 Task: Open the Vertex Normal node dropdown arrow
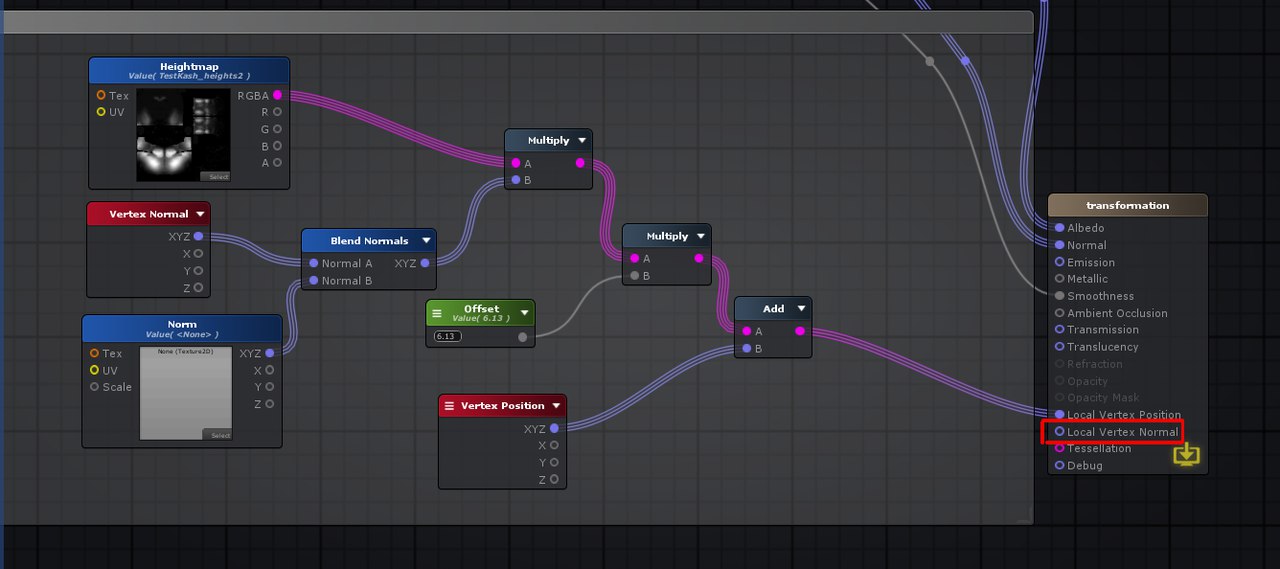(200, 214)
